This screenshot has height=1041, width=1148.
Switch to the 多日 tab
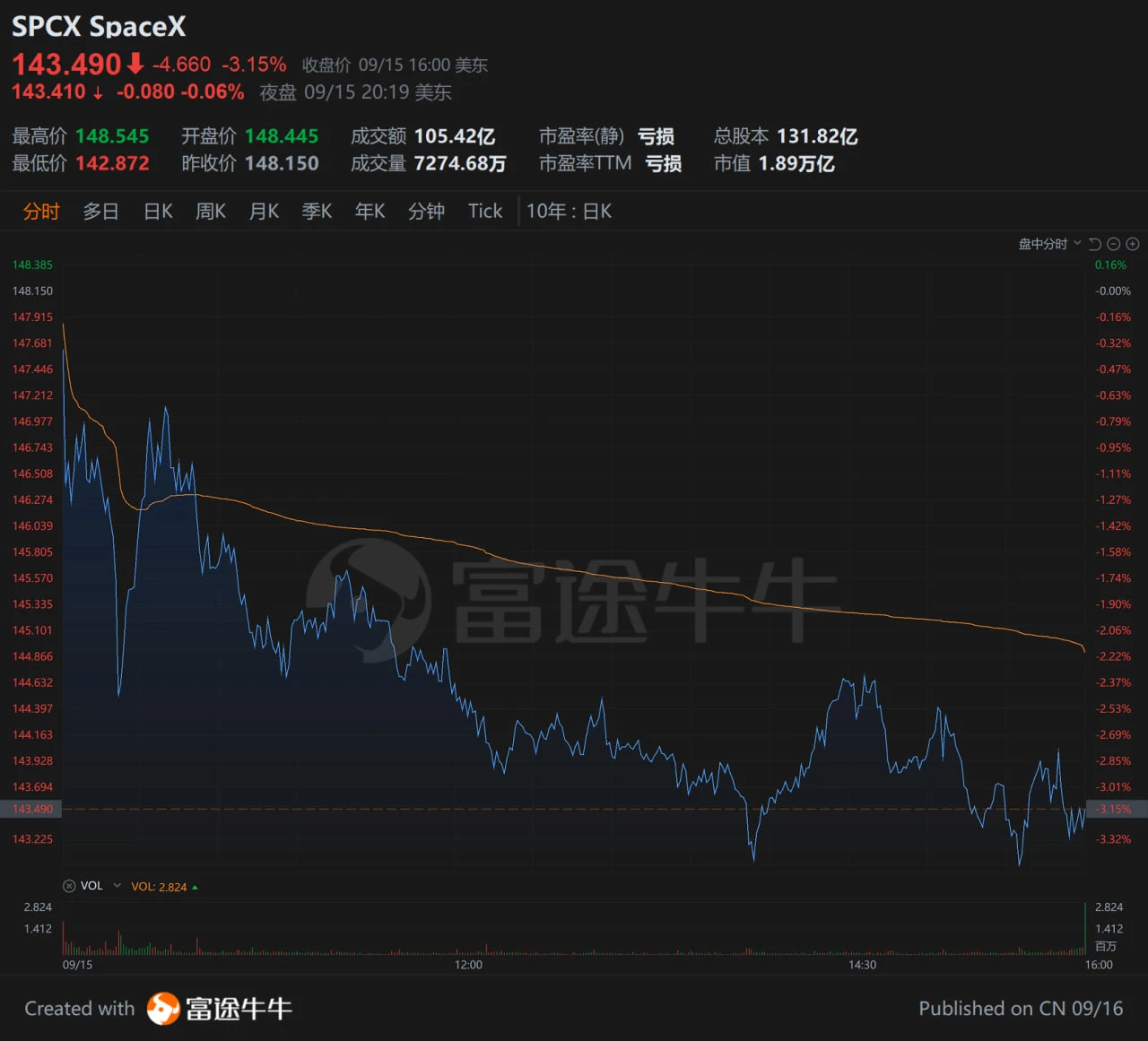click(x=100, y=212)
